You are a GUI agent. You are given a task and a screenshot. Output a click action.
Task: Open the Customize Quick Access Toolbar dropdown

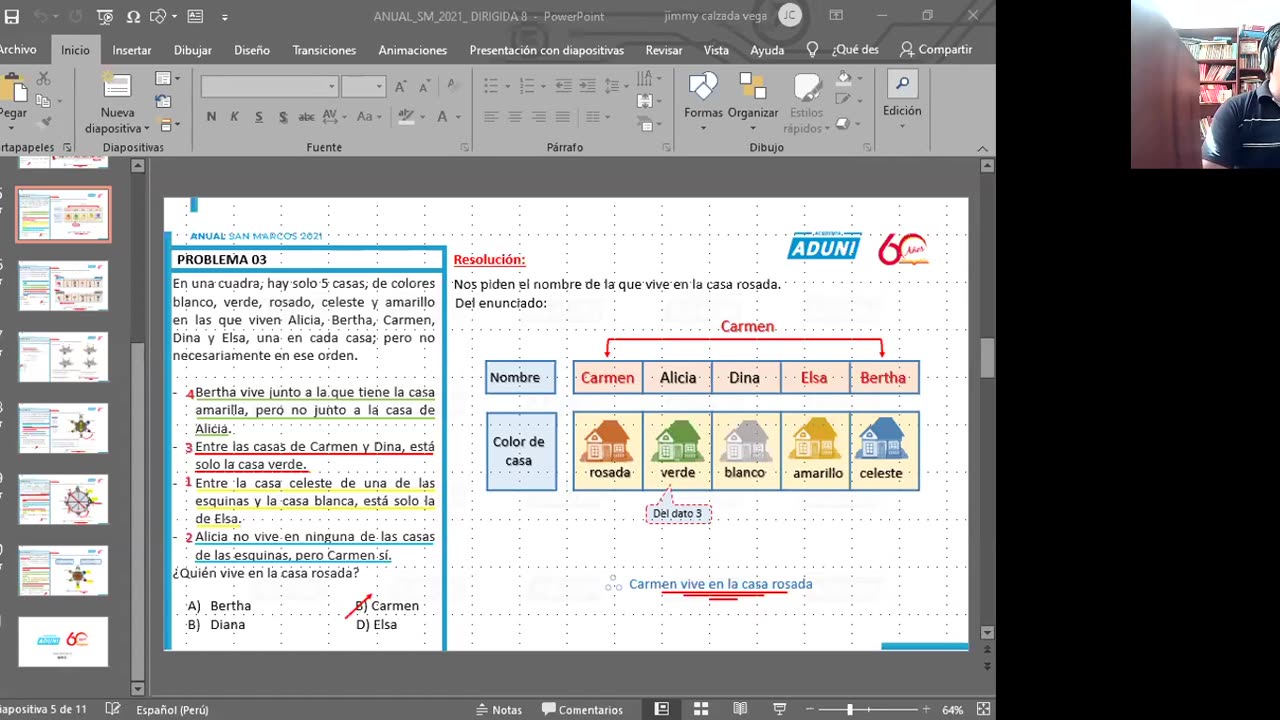224,17
